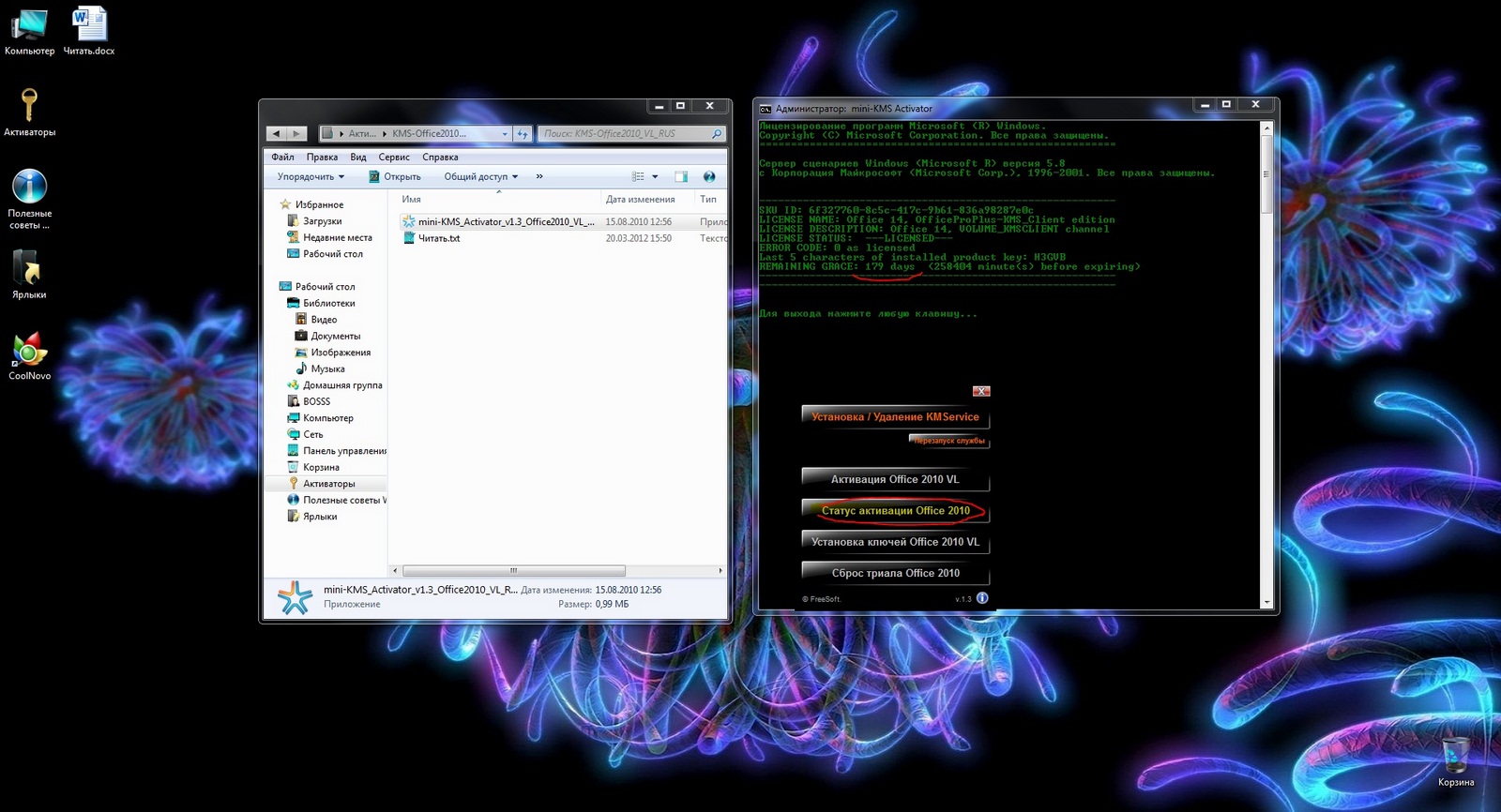Screen dimensions: 1501x812
Task: Select Библиотеки in the navigation tree
Action: pos(328,303)
